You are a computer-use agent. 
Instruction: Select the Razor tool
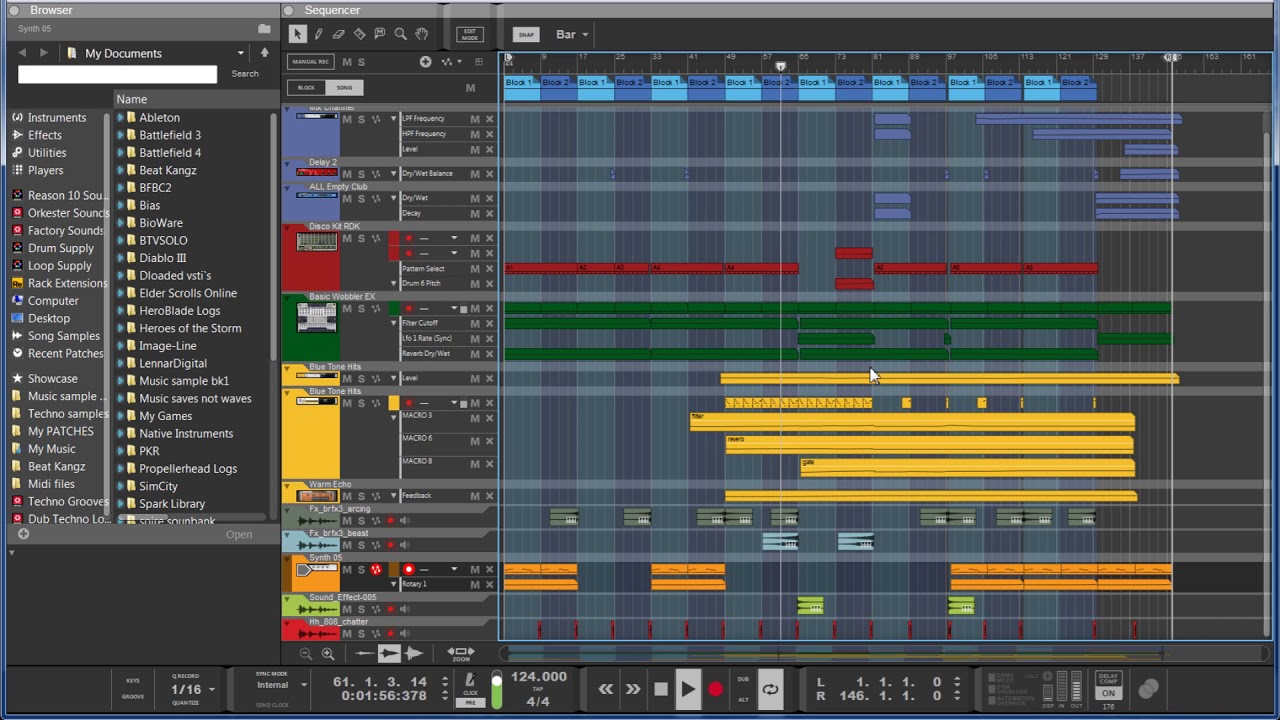359,34
